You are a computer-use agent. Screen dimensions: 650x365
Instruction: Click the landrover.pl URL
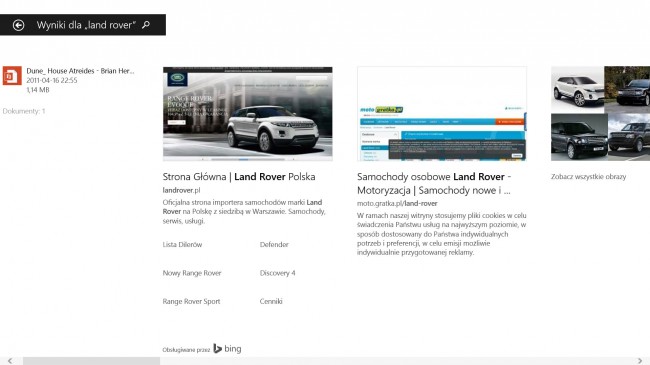[181, 190]
